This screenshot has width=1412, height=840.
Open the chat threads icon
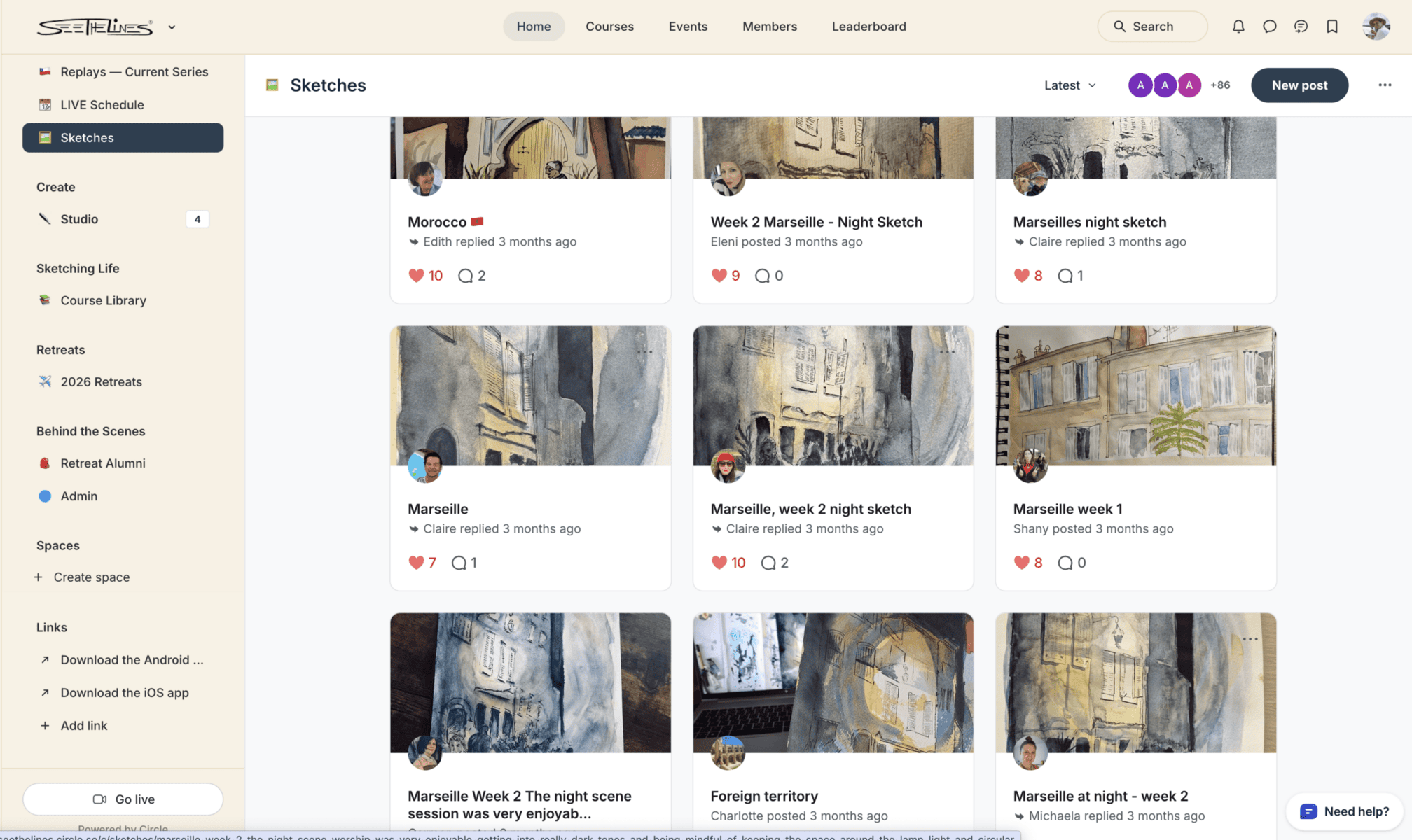pyautogui.click(x=1301, y=27)
